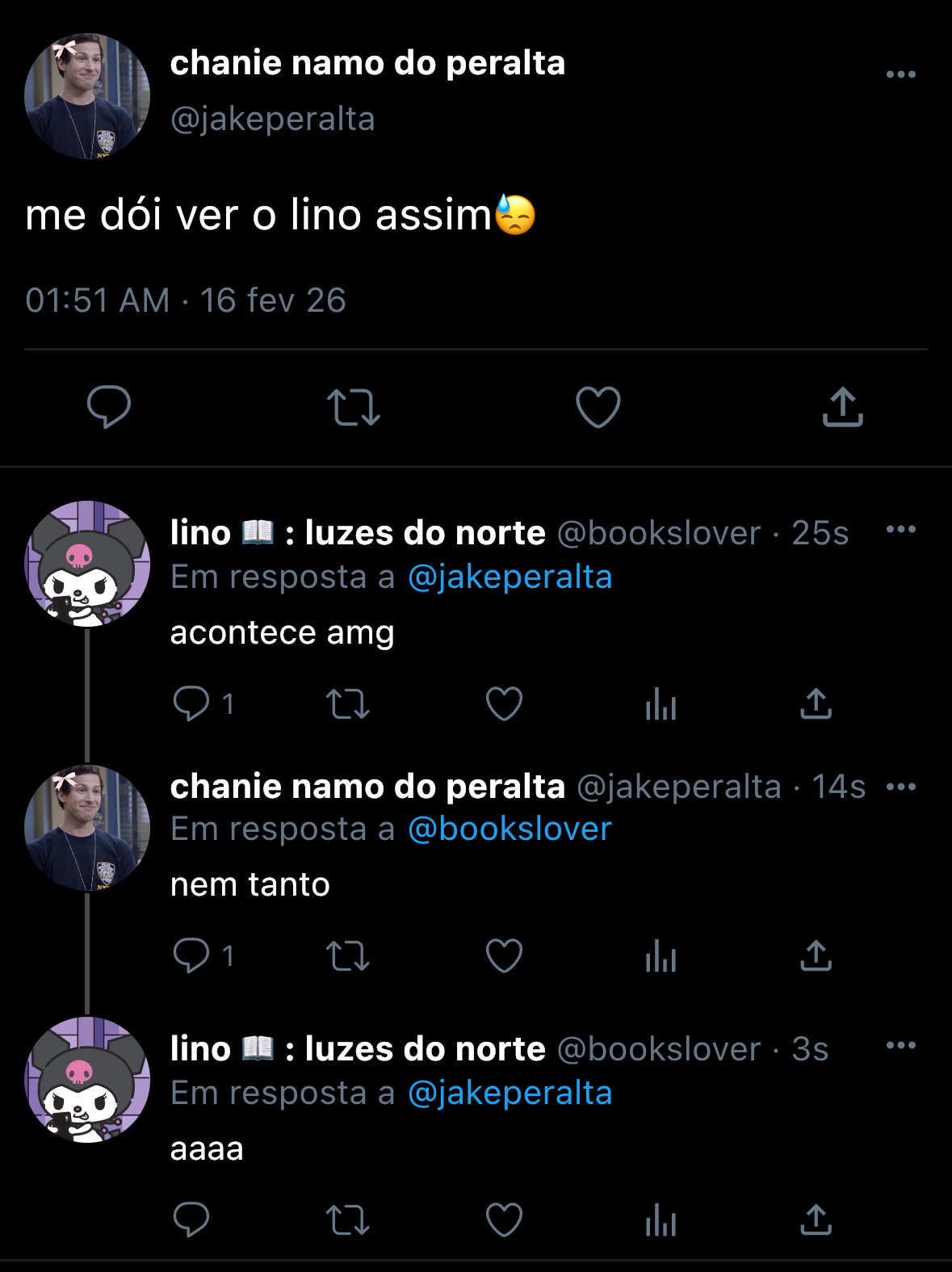The image size is (952, 1272).
Task: Retweet the 'aaaa' reply
Action: [348, 1220]
